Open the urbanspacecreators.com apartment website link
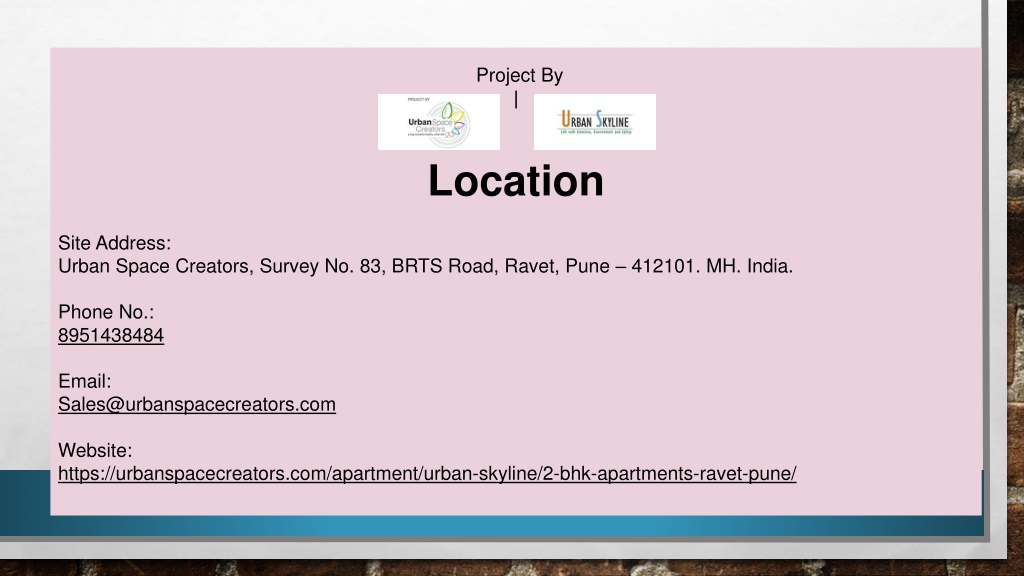1024x576 pixels. (x=427, y=473)
